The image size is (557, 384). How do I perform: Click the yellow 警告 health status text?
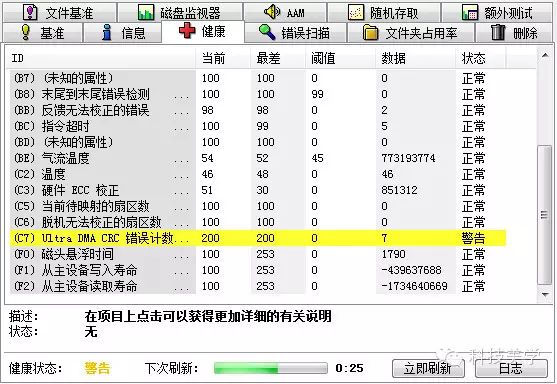(x=97, y=368)
